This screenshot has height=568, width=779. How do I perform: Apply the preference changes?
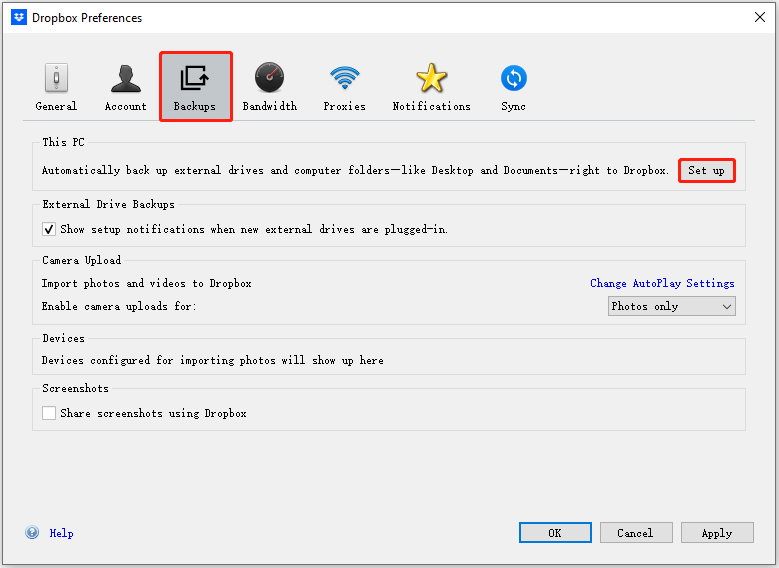[x=717, y=533]
